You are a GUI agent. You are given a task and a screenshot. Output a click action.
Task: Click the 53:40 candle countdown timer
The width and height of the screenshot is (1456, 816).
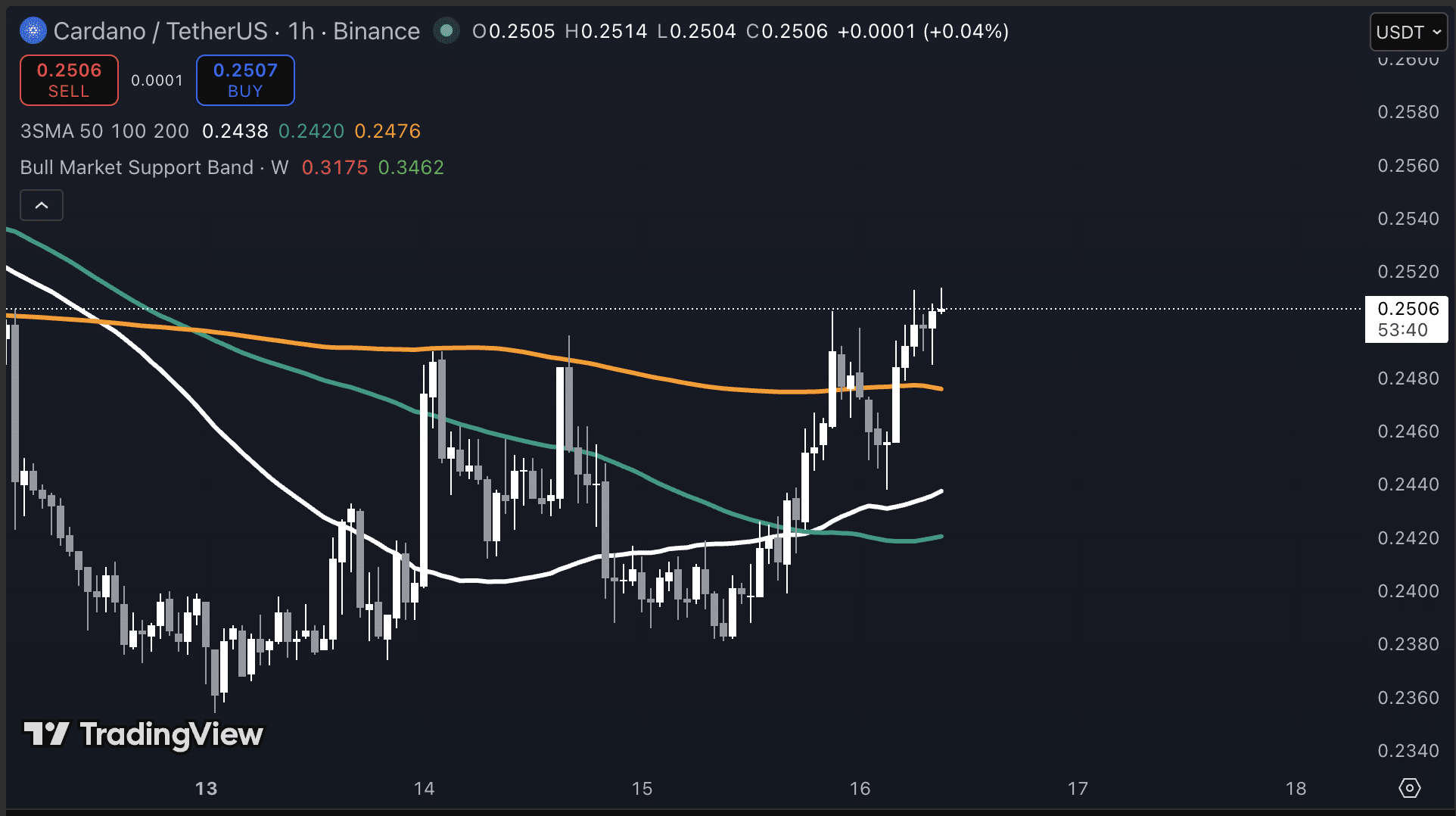pyautogui.click(x=1402, y=330)
